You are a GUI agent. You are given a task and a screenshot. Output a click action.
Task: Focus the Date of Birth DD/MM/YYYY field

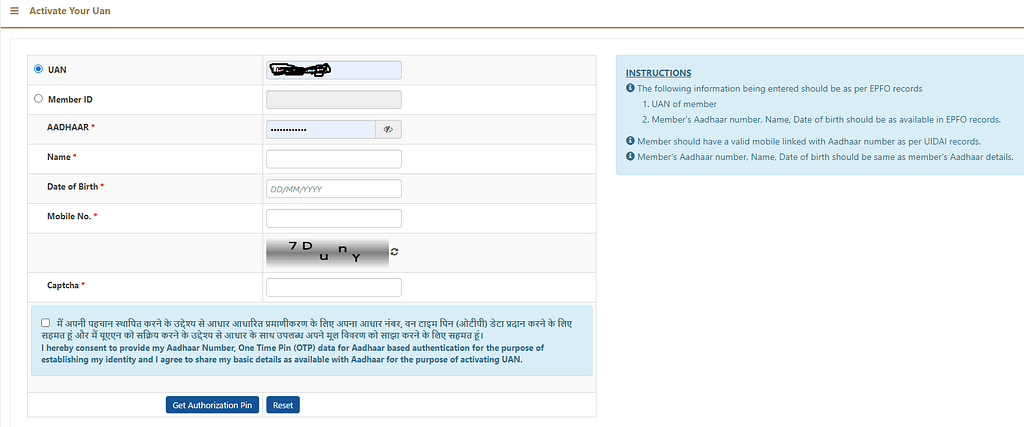click(333, 189)
